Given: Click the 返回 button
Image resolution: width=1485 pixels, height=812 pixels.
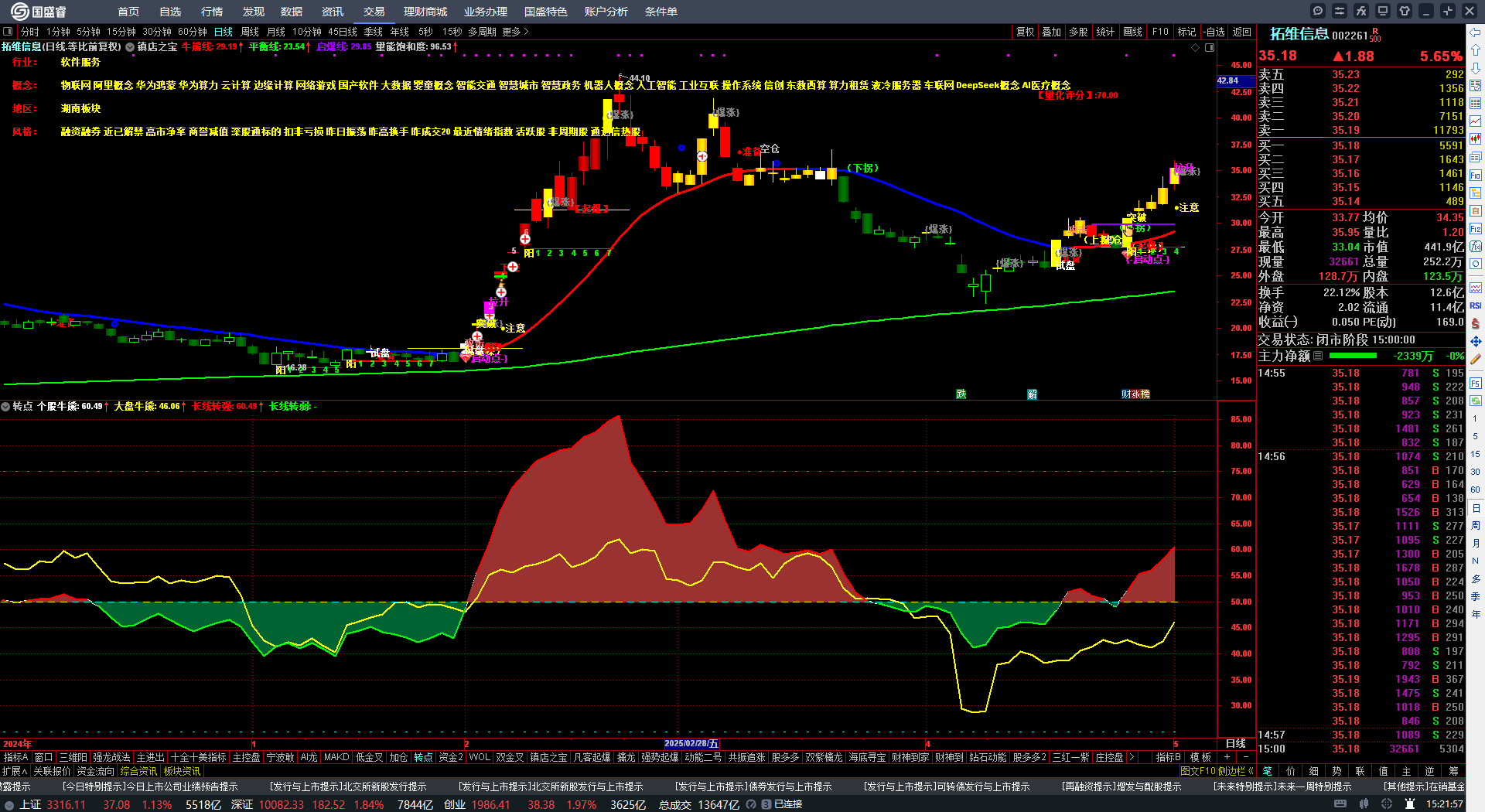Looking at the screenshot, I should 1242,32.
